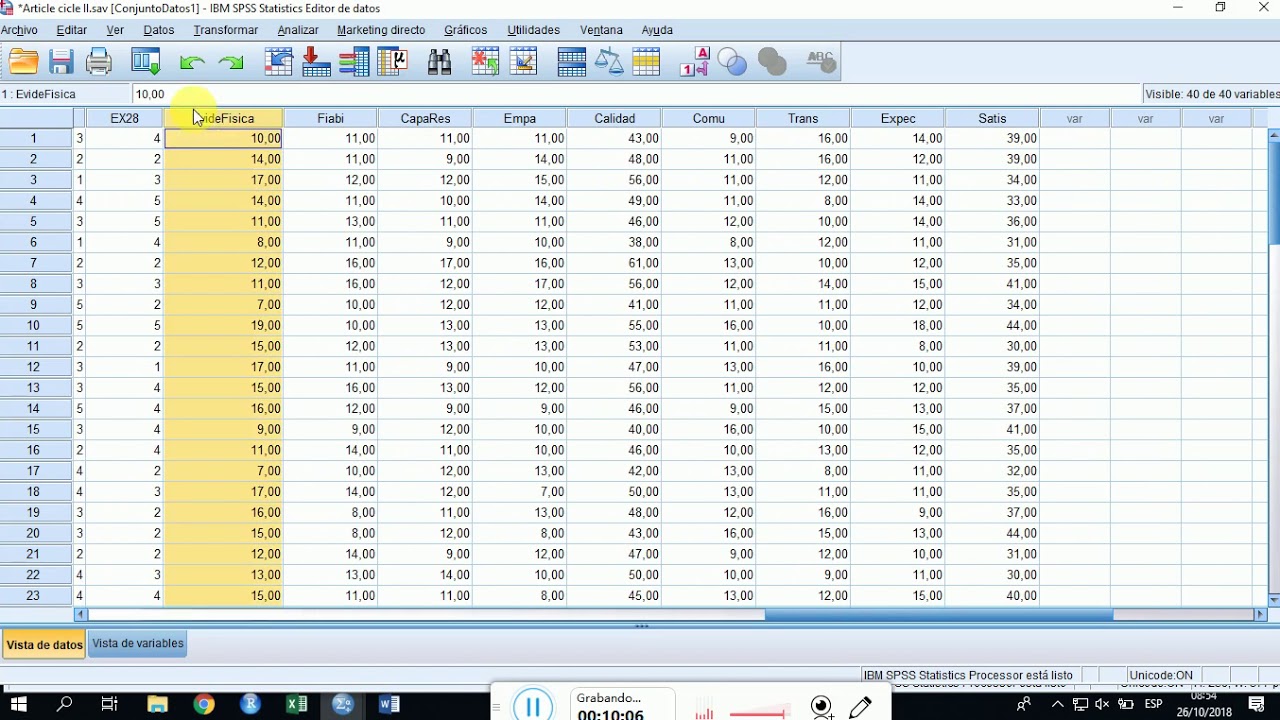Click the recorder pencil annotation icon
The height and width of the screenshot is (720, 1280).
click(x=860, y=707)
